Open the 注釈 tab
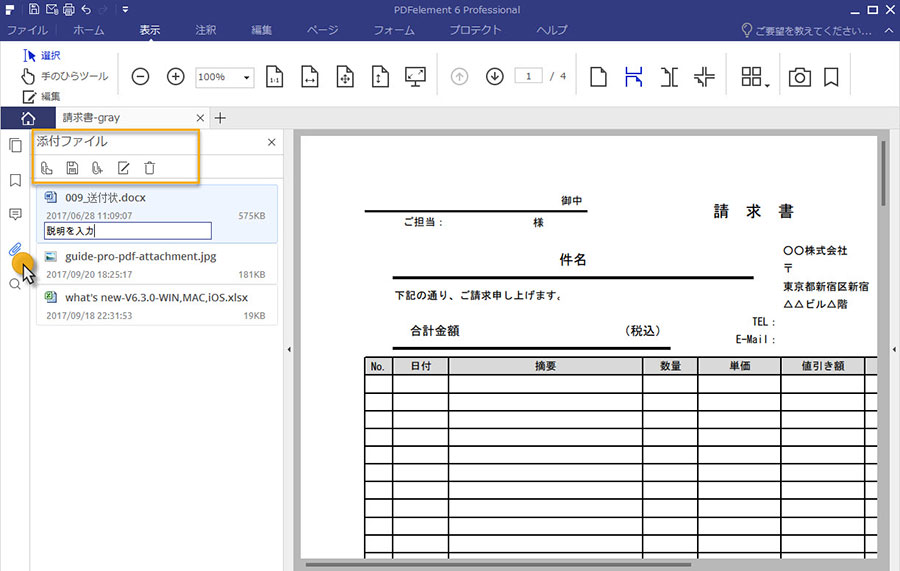 coord(205,30)
